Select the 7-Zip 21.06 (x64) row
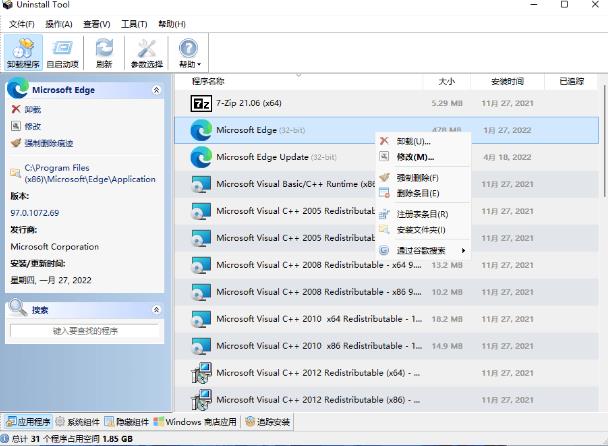Image resolution: width=608 pixels, height=446 pixels. tap(386, 103)
